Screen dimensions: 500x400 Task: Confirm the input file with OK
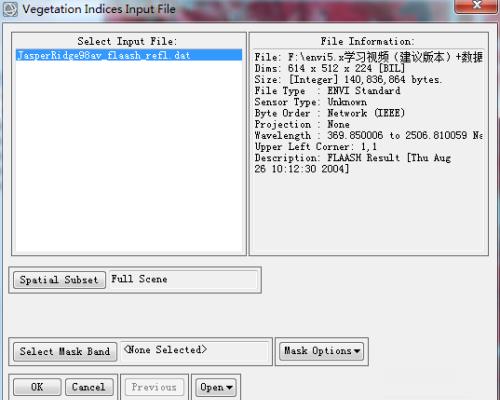pyautogui.click(x=37, y=387)
